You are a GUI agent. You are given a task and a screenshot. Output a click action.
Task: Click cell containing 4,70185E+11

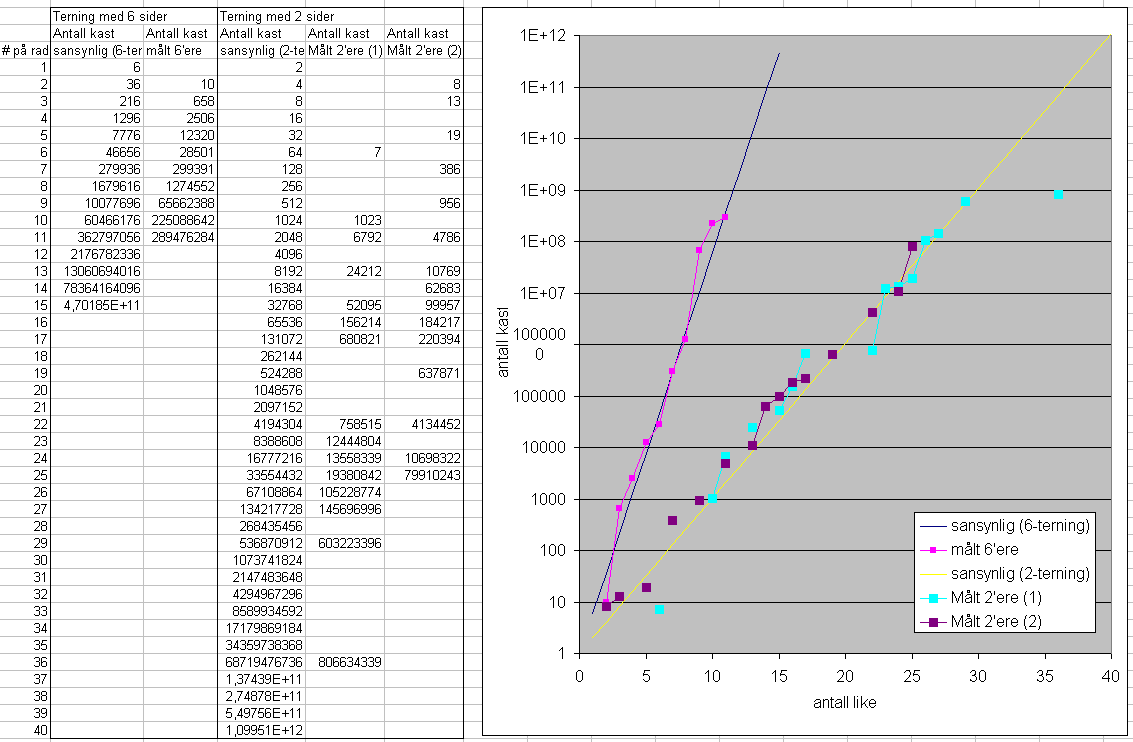pyautogui.click(x=97, y=305)
